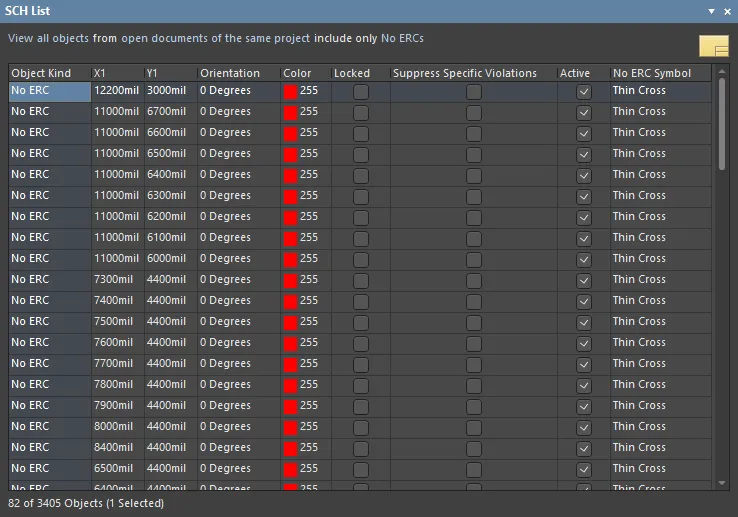Viewport: 738px width, 517px height.
Task: Uncheck Active for row Y1 6500mil
Action: tap(584, 154)
